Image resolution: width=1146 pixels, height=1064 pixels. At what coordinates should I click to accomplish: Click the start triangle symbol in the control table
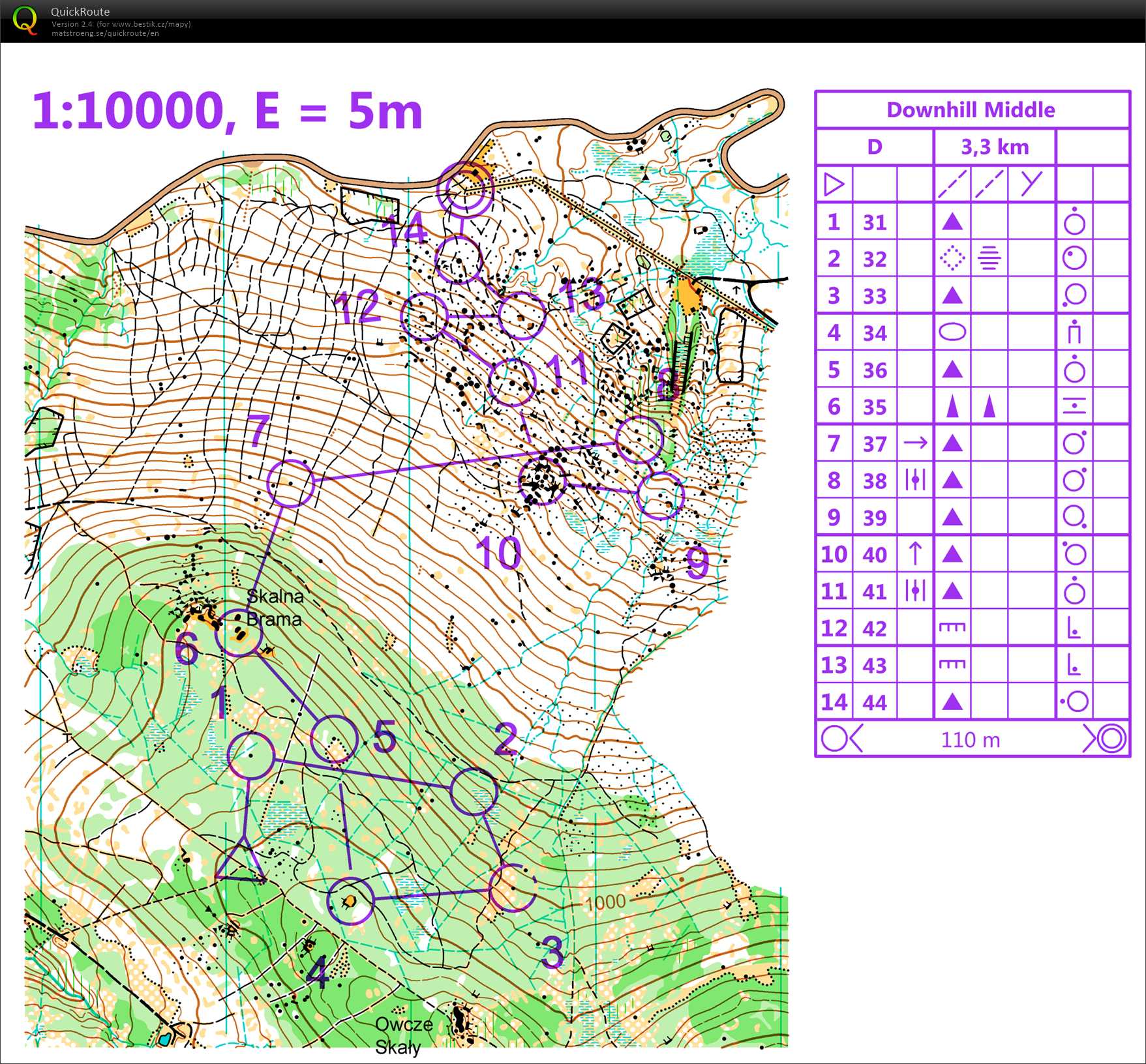[x=834, y=184]
